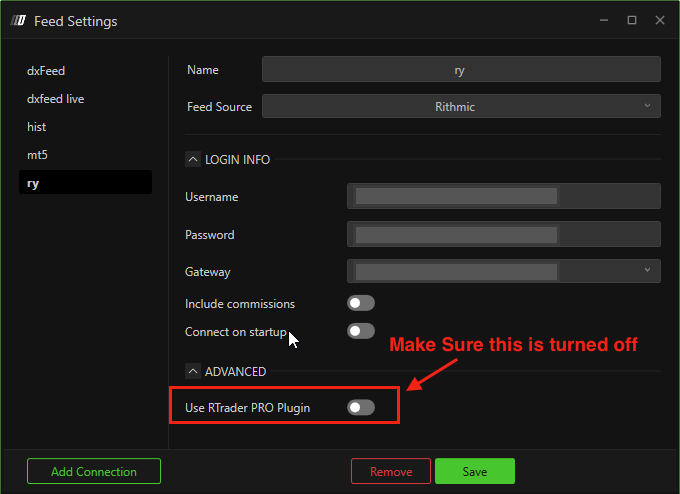
Task: Collapse the LOGIN INFO section
Action: coord(192,159)
